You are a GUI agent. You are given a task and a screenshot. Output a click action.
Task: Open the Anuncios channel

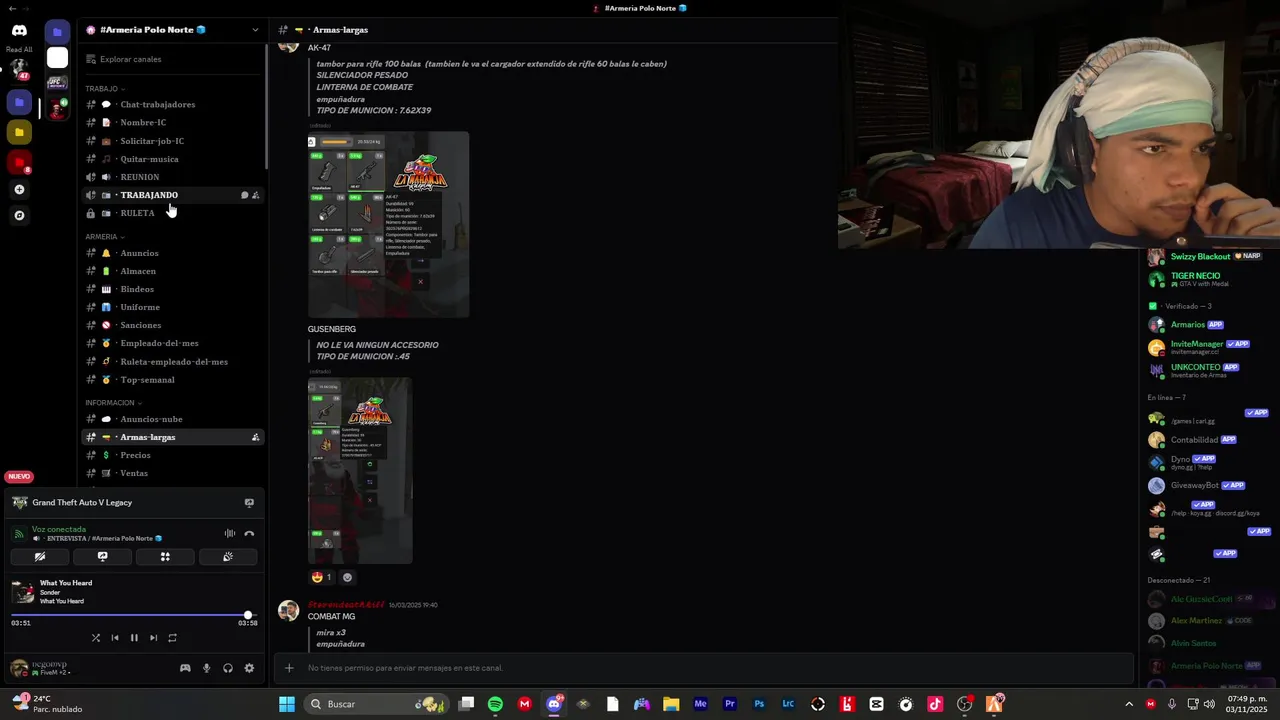172,253
